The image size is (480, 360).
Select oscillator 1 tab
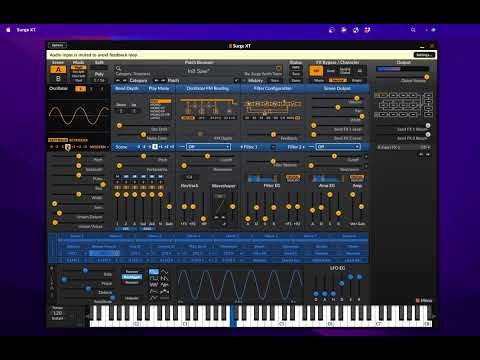[x=80, y=89]
